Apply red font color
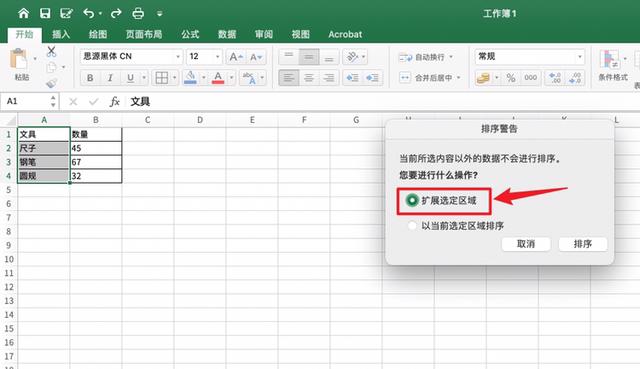Screen dimensions: 640x369 (218, 77)
